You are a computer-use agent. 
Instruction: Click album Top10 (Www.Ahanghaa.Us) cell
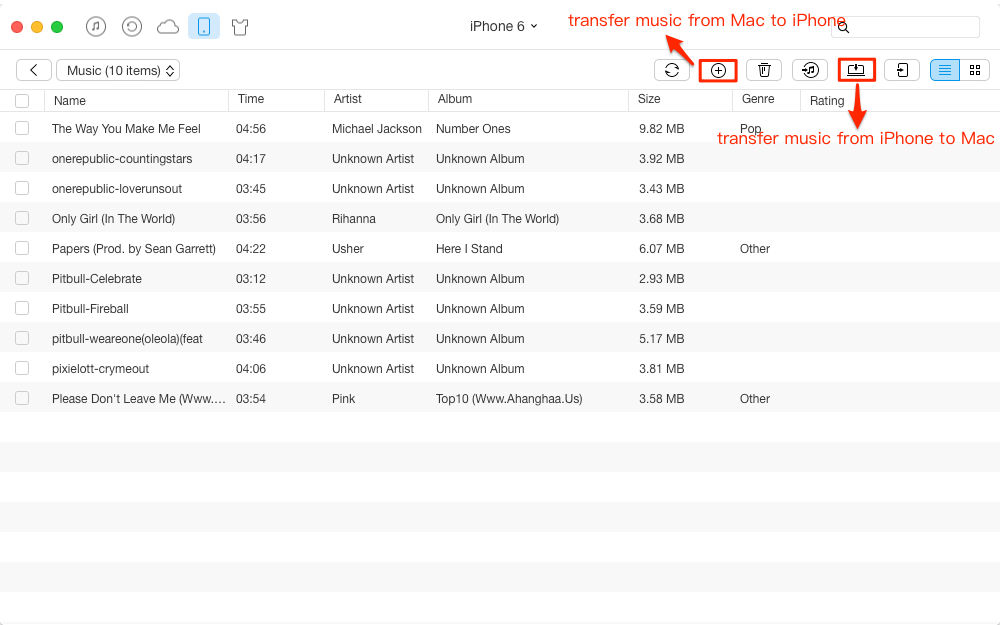pyautogui.click(x=509, y=399)
